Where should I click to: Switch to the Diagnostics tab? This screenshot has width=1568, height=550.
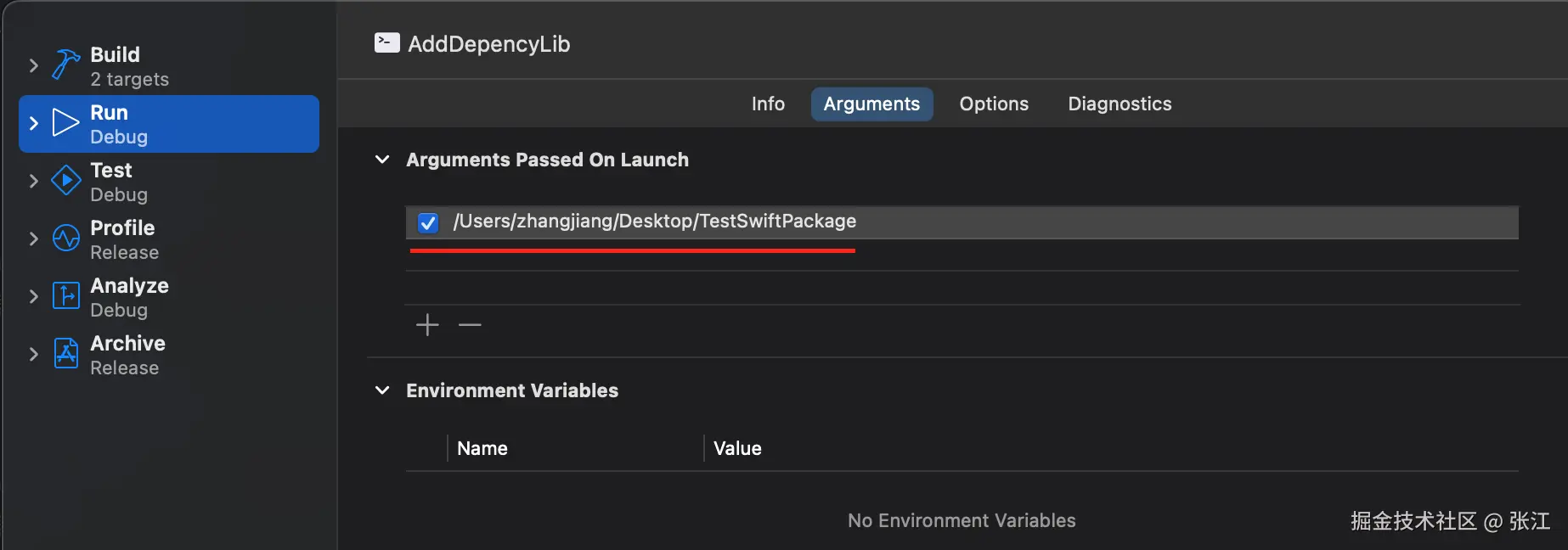click(1120, 104)
